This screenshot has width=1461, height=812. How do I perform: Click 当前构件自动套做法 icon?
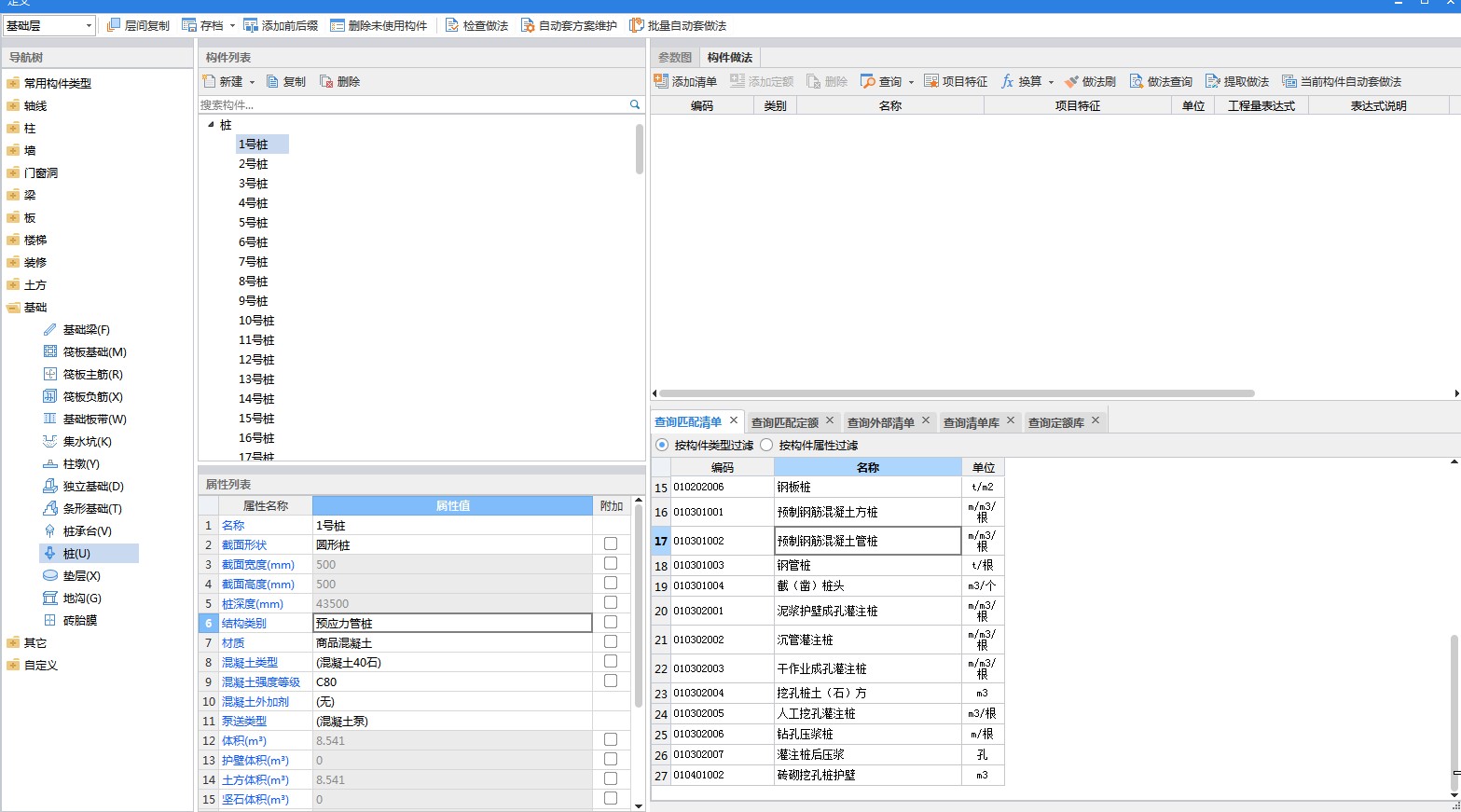pyautogui.click(x=1289, y=81)
